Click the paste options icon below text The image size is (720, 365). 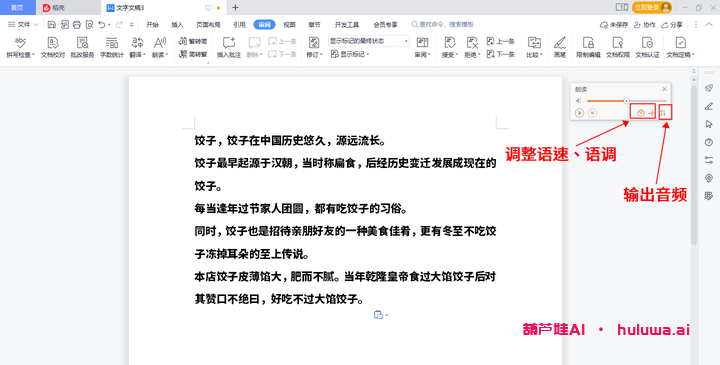[x=378, y=315]
